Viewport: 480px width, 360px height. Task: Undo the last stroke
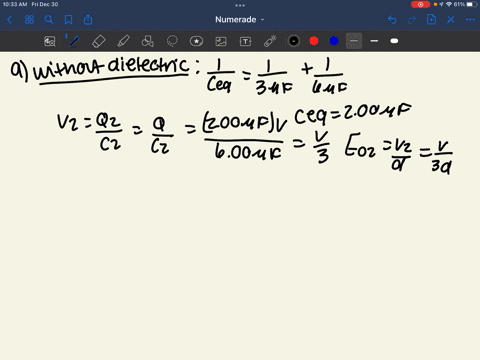pyautogui.click(x=392, y=20)
